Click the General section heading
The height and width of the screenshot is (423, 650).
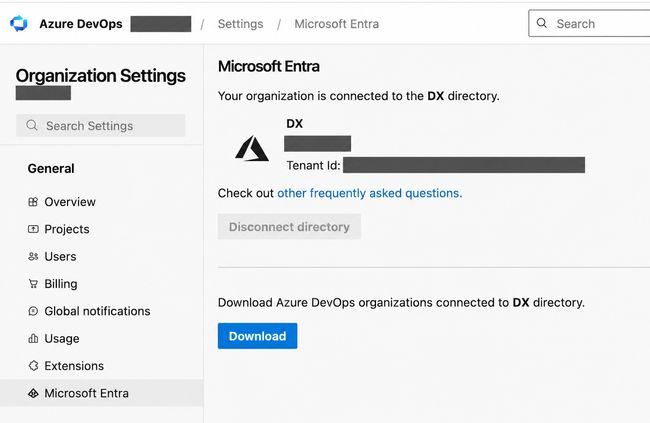[x=51, y=168]
